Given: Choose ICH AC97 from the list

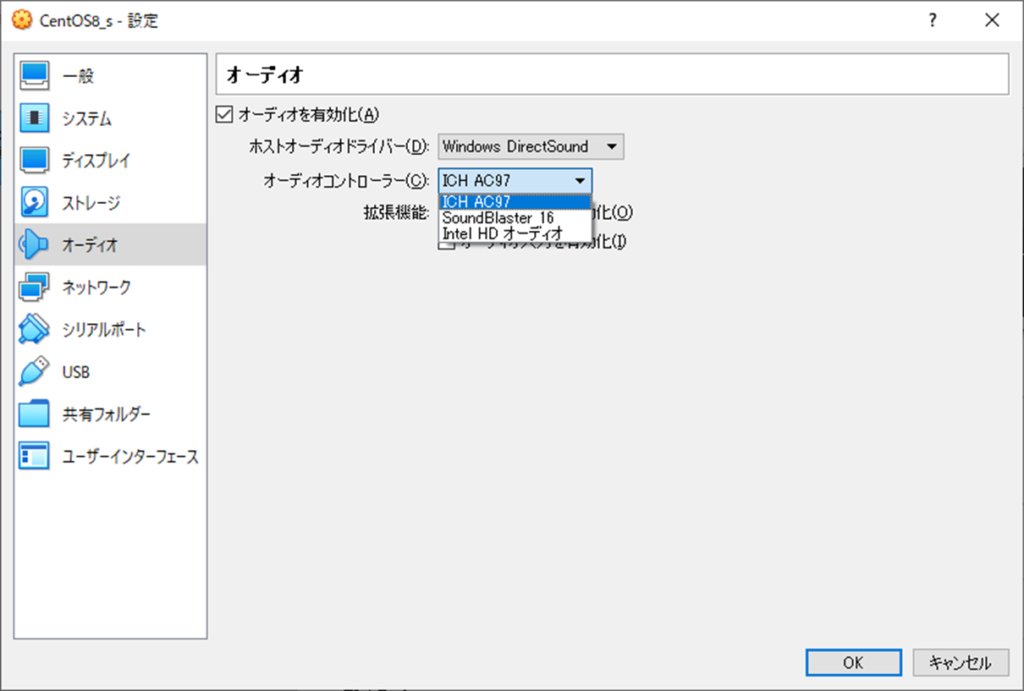Looking at the screenshot, I should [x=515, y=202].
